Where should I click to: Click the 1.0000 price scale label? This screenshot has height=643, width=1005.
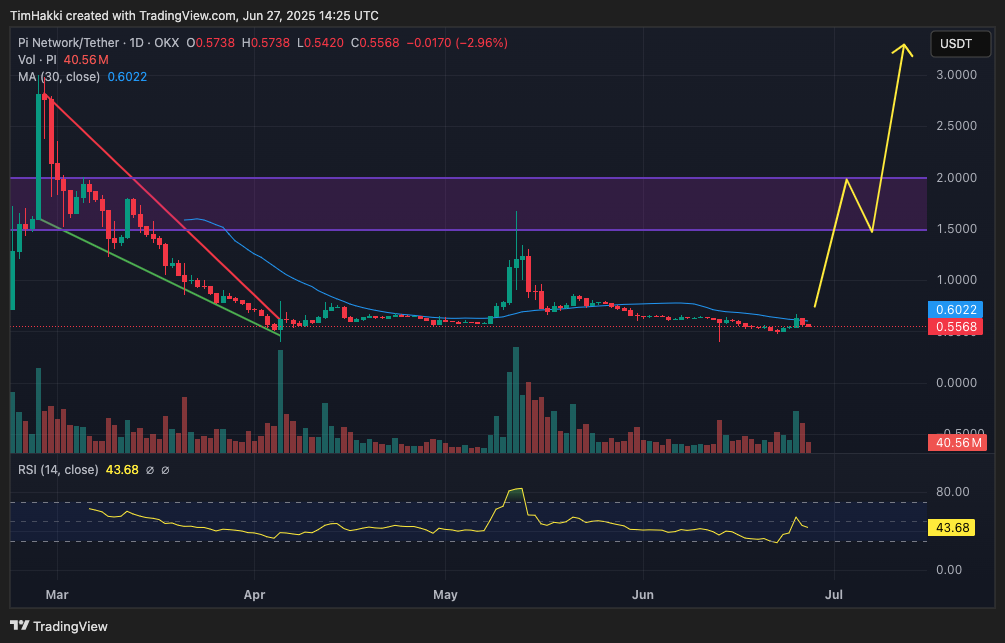coord(956,280)
